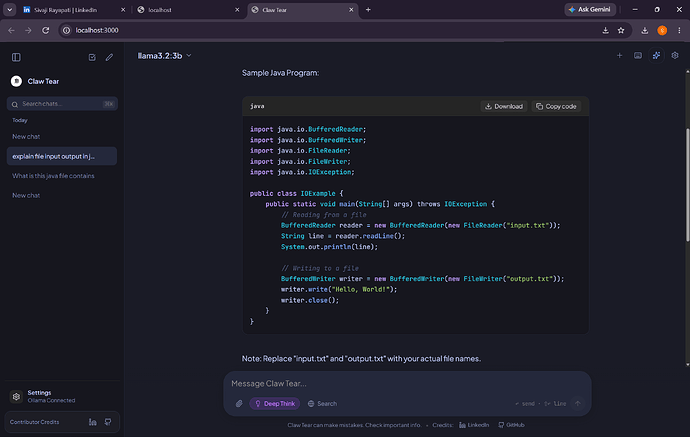Click the Message Claw Tear input
The image size is (690, 437).
pyautogui.click(x=407, y=384)
